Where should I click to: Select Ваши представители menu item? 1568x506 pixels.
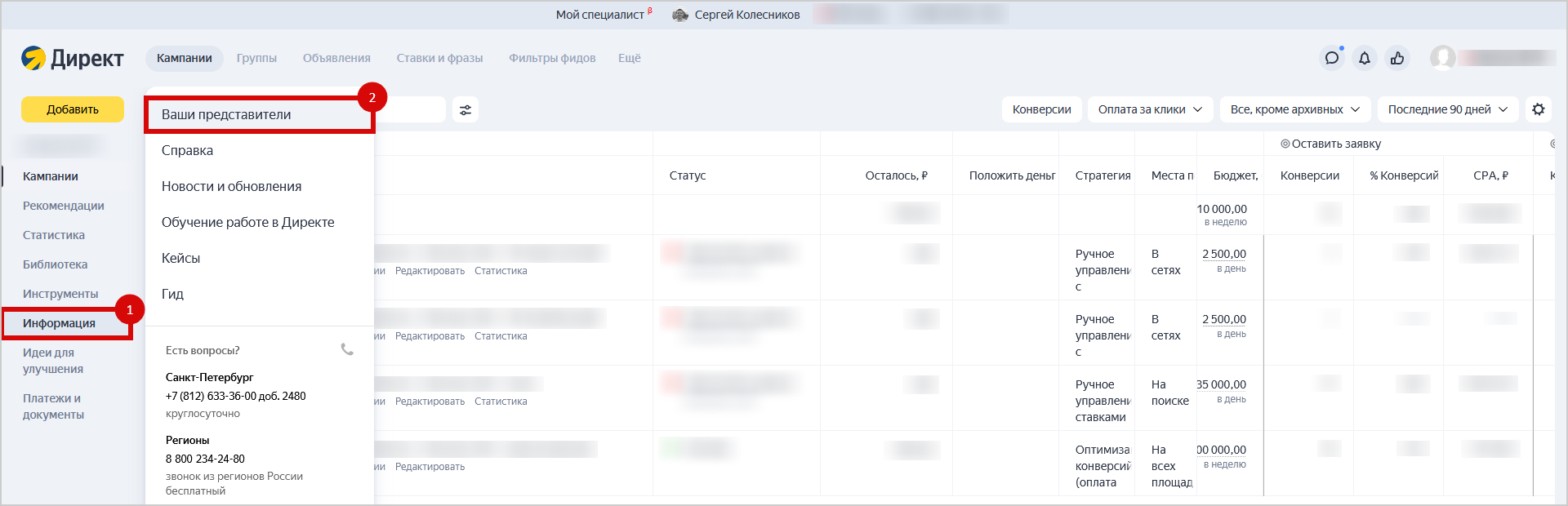(260, 115)
